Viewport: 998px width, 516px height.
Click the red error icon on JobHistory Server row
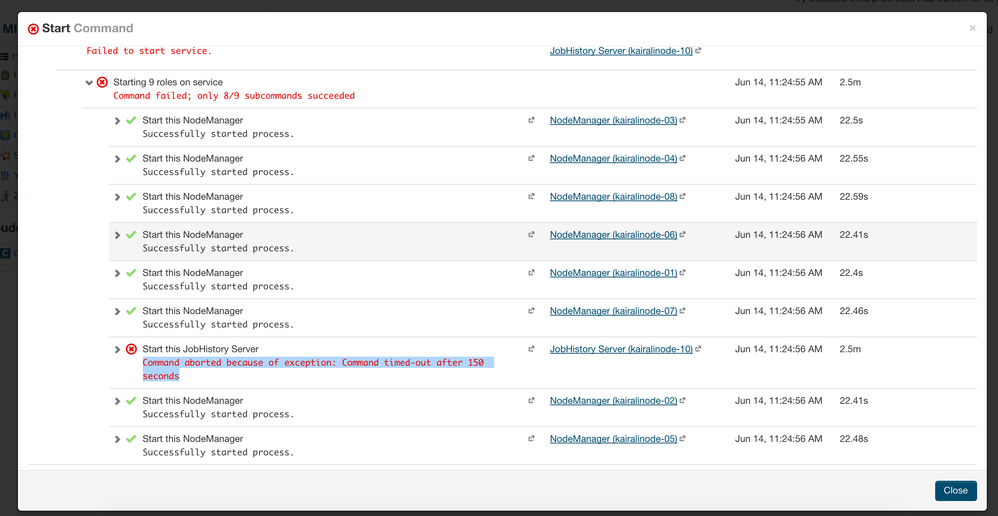click(x=131, y=349)
